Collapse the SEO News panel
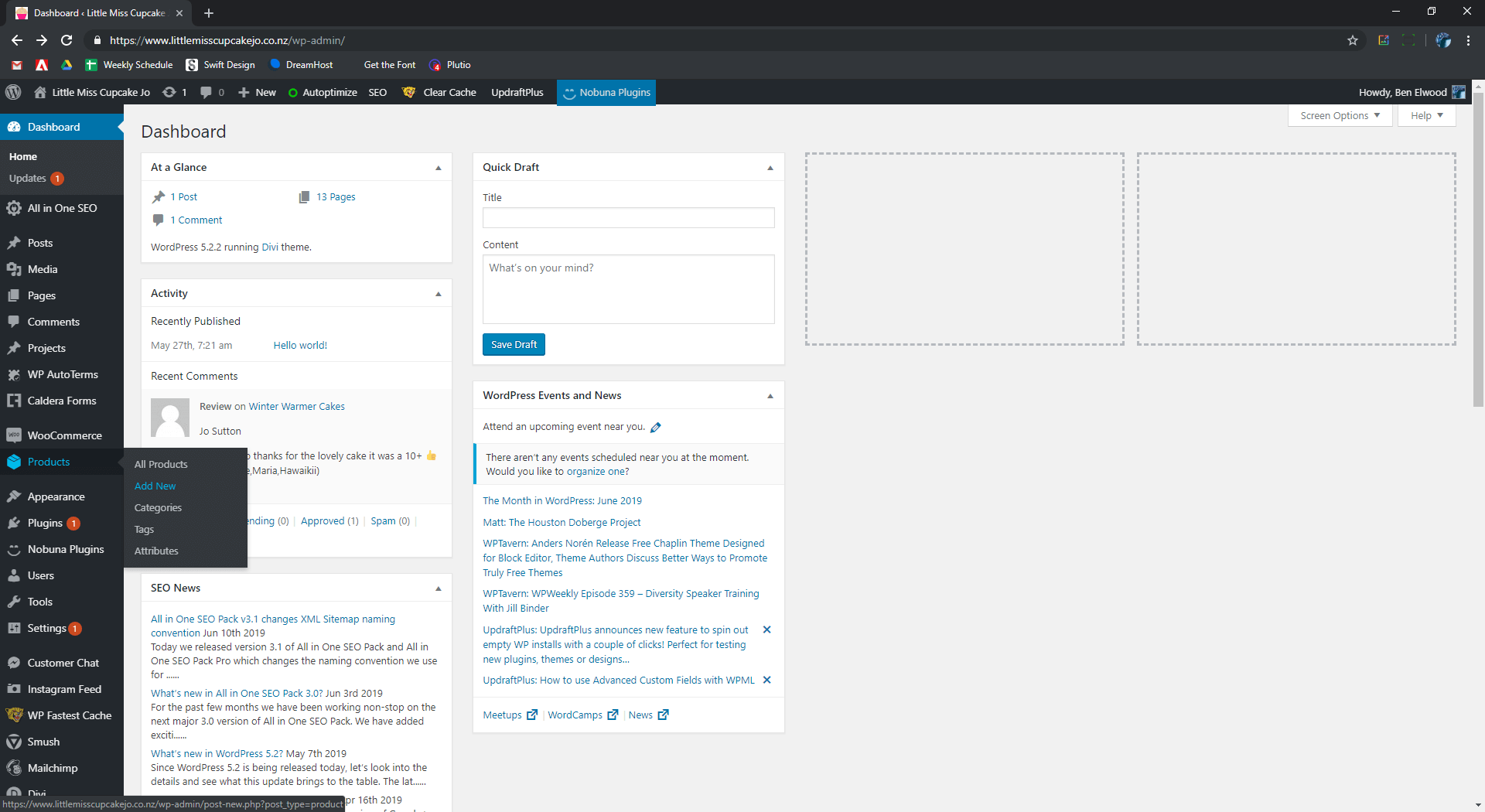 (x=439, y=589)
